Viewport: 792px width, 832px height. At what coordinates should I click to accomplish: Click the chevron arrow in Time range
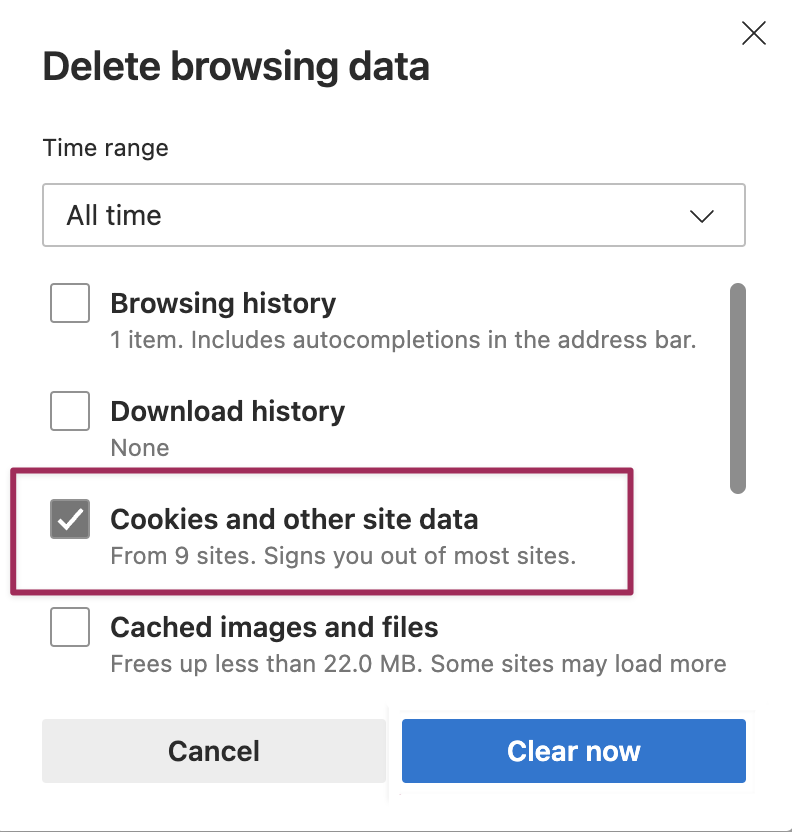point(702,216)
